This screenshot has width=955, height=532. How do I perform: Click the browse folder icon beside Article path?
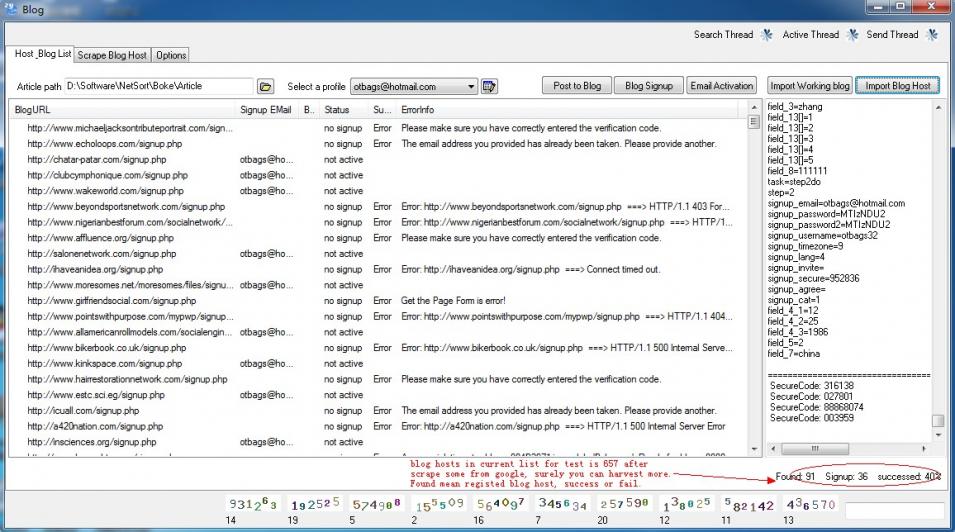pos(265,86)
